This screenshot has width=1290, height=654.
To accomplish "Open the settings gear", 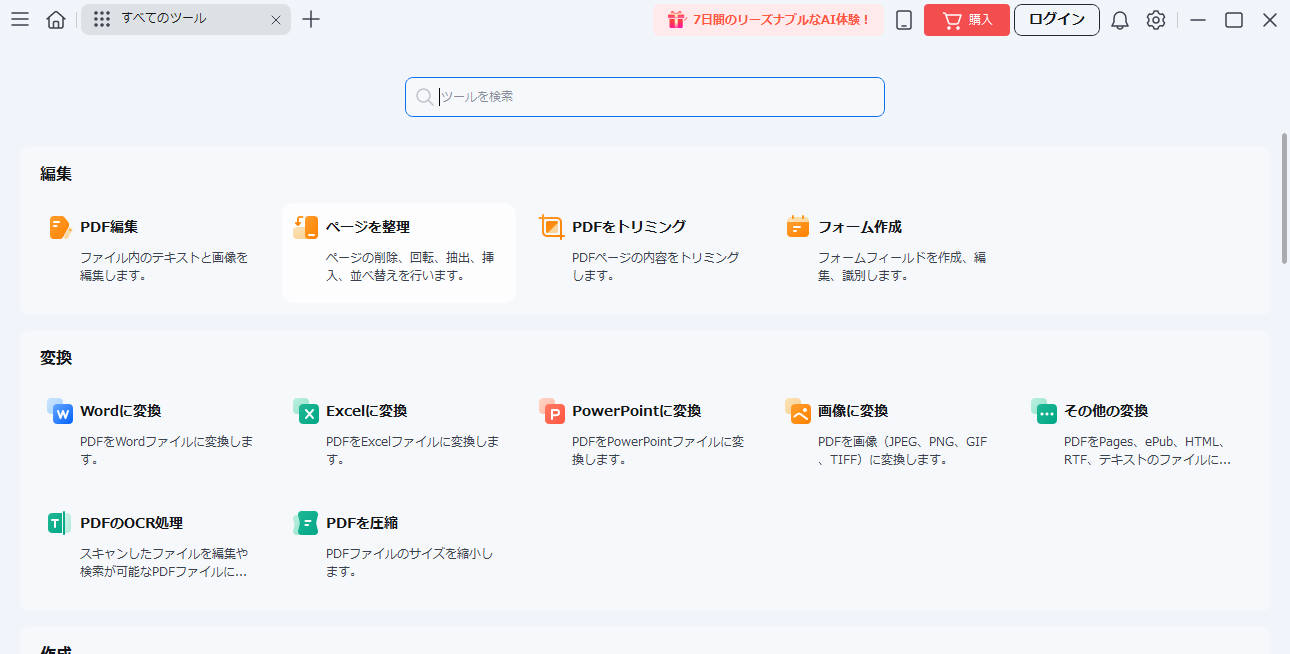I will tap(1156, 19).
